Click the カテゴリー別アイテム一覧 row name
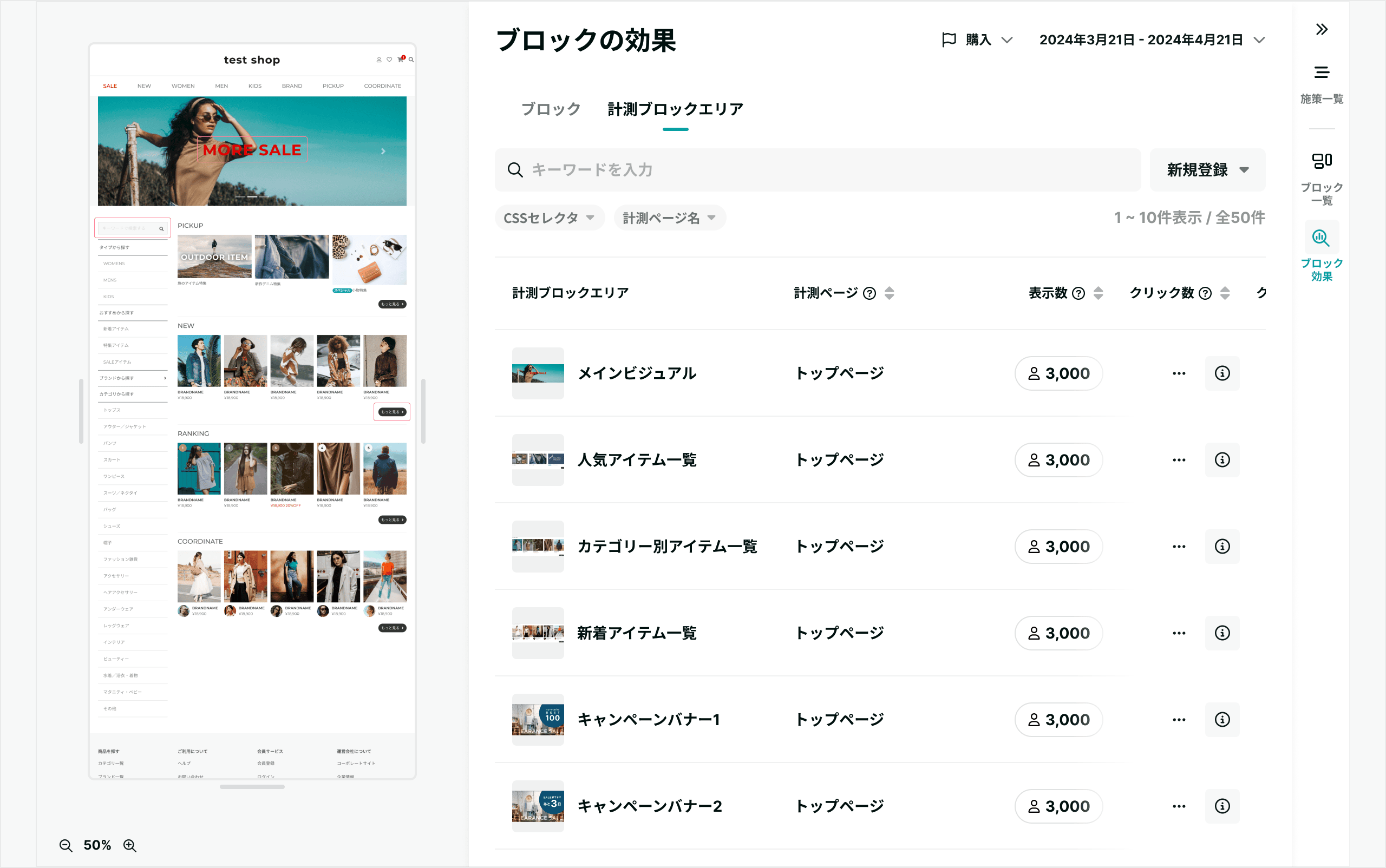 [x=667, y=547]
